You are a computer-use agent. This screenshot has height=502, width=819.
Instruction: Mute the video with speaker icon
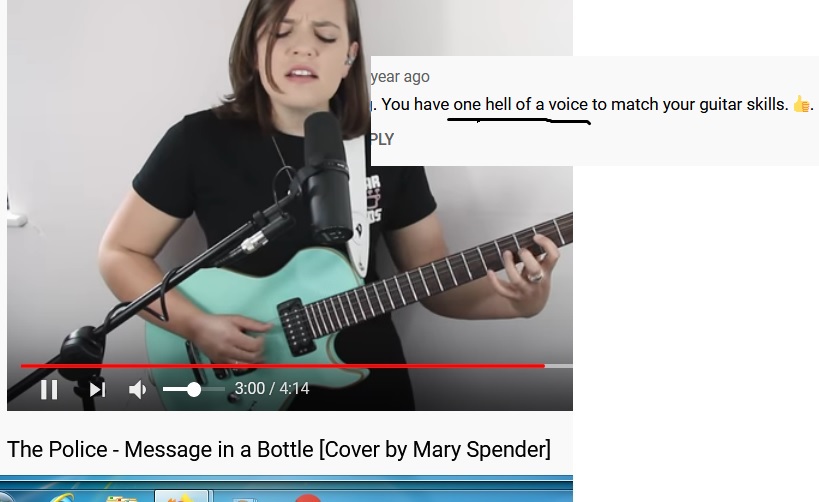[137, 389]
